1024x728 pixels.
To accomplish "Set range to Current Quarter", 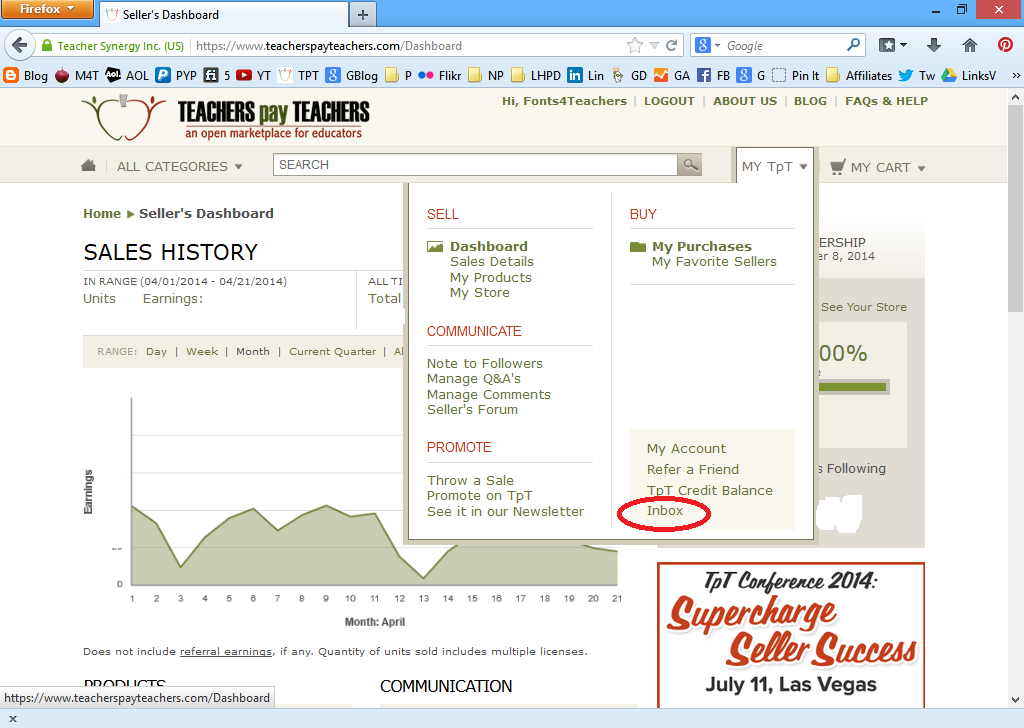I will pos(332,351).
